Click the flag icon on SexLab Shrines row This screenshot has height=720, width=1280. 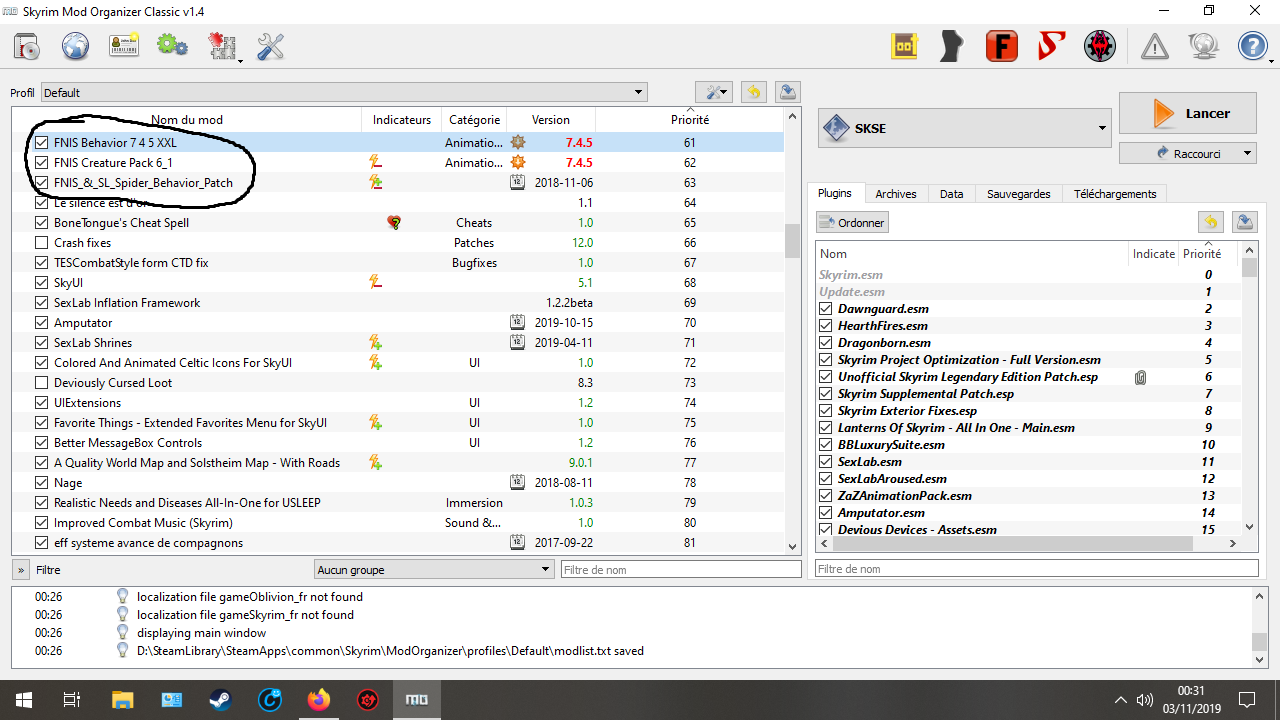(x=376, y=343)
